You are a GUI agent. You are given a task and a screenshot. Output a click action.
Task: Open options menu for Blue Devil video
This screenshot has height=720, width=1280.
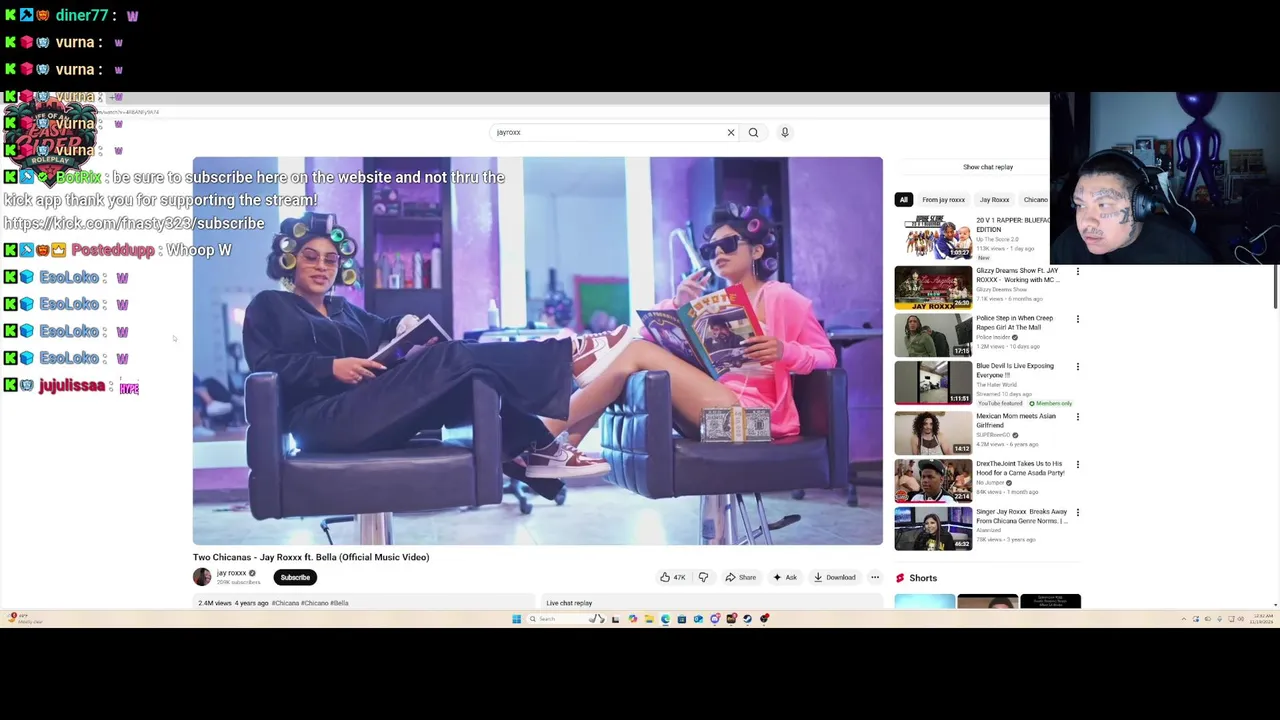(x=1077, y=367)
